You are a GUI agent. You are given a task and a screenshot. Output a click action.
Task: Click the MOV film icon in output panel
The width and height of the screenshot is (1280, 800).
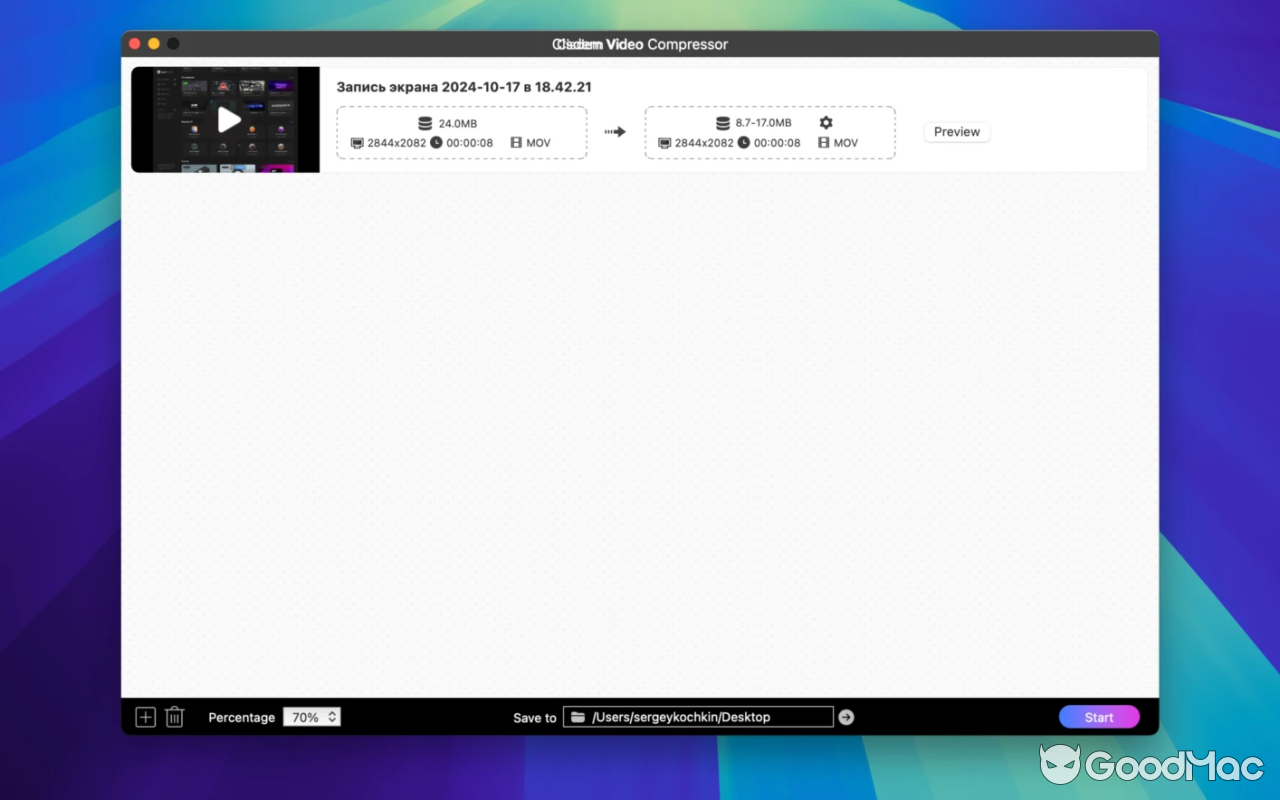pos(822,142)
